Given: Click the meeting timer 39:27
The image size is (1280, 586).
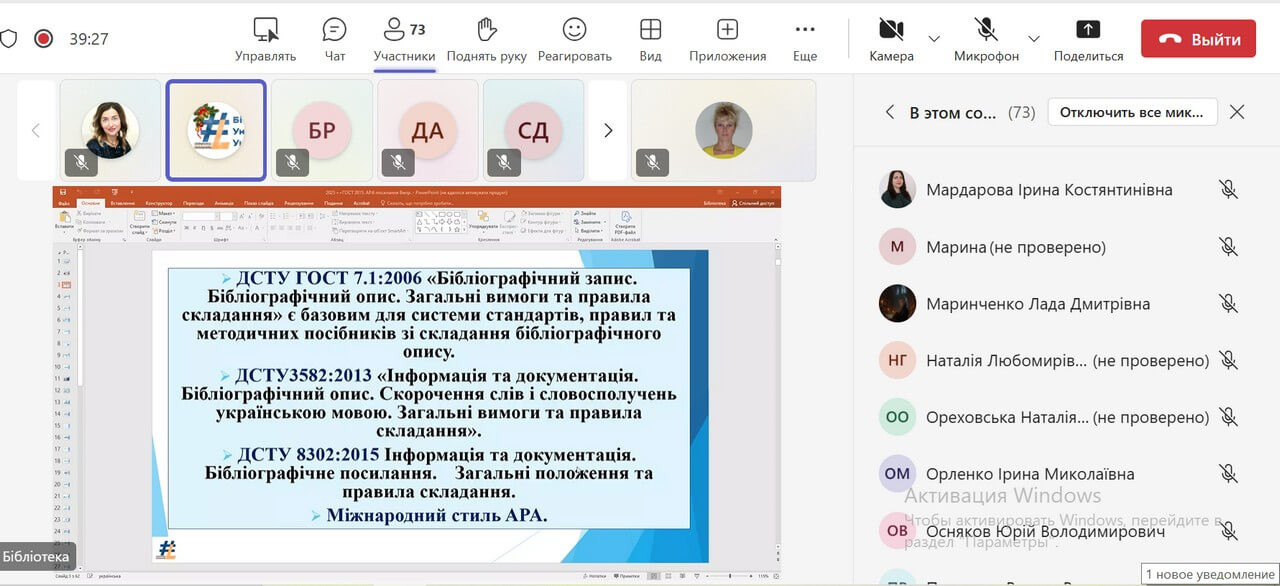Looking at the screenshot, I should point(89,39).
